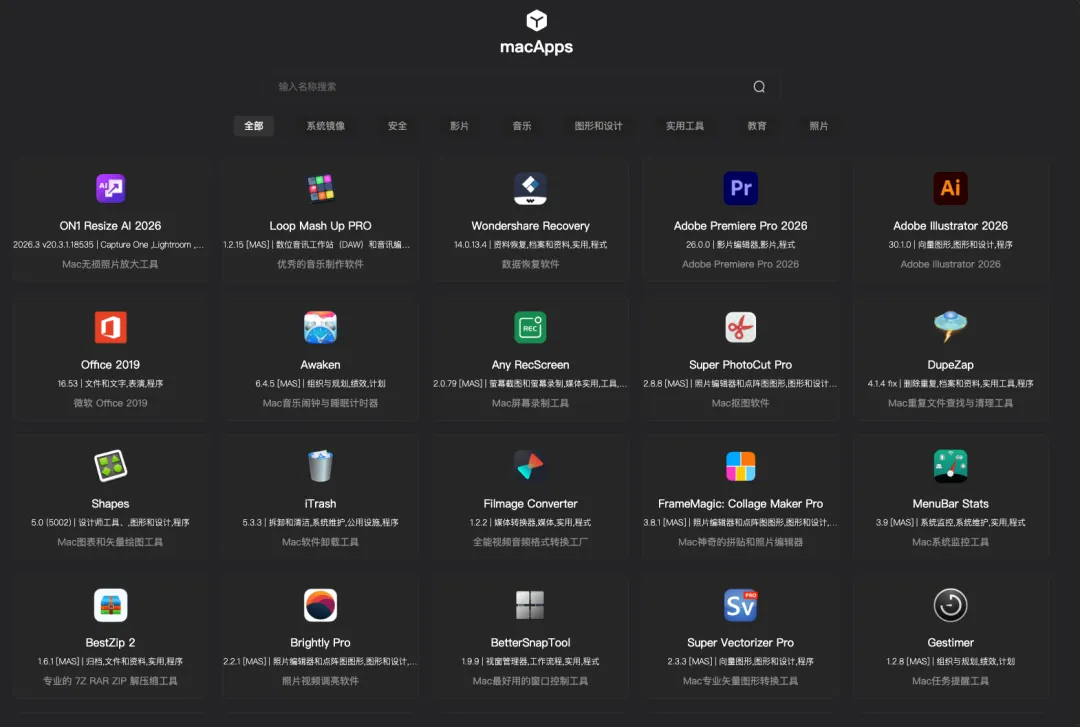Switch to the 系统镜像 tab
This screenshot has width=1080, height=727.
[x=326, y=126]
